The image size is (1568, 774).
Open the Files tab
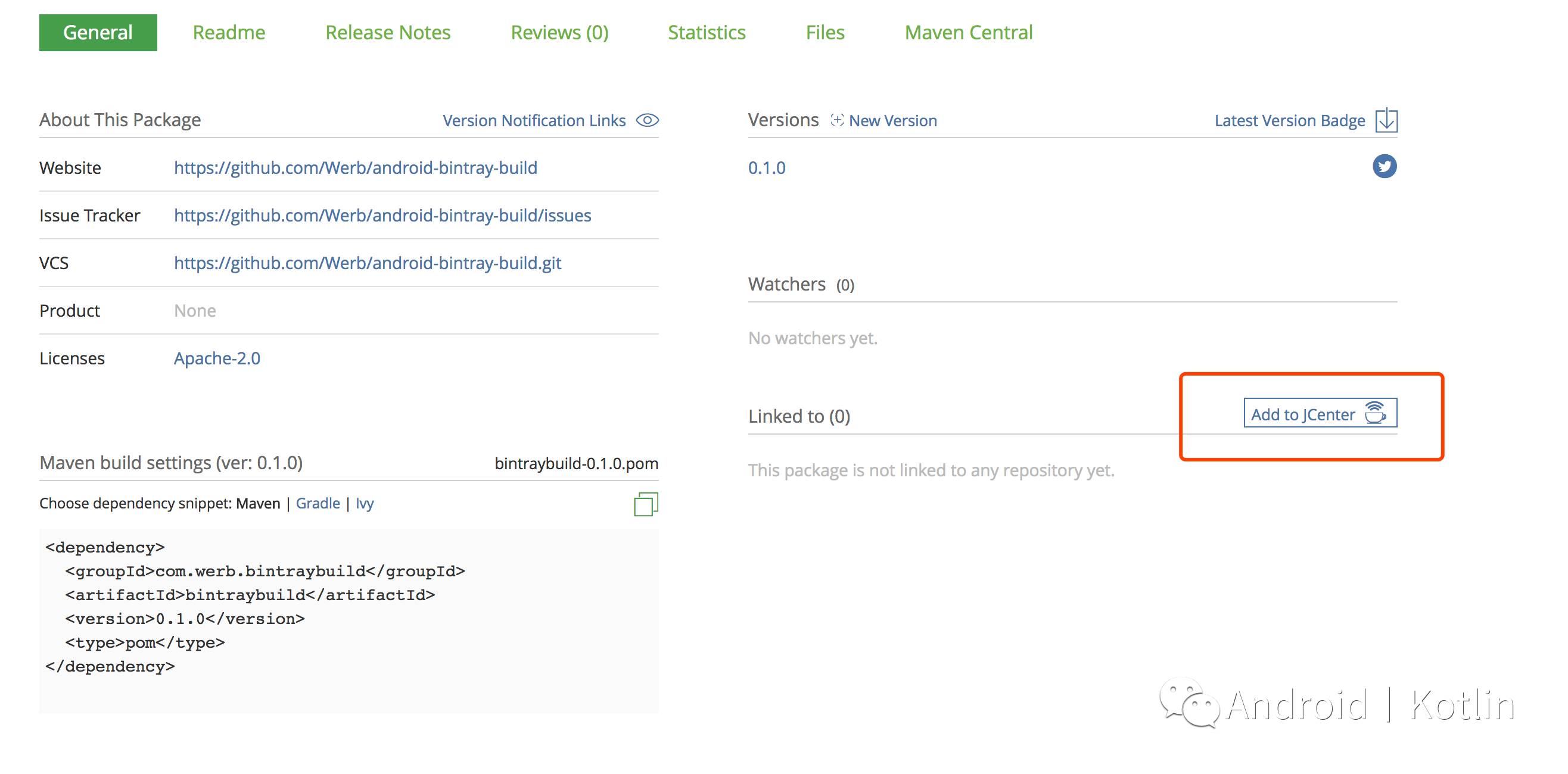click(825, 32)
